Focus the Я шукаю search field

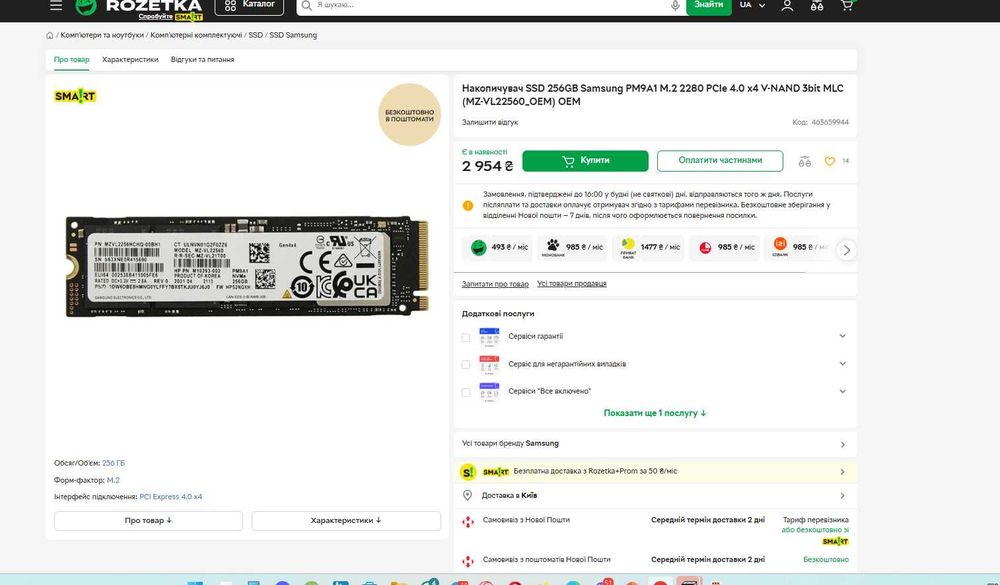click(x=491, y=5)
